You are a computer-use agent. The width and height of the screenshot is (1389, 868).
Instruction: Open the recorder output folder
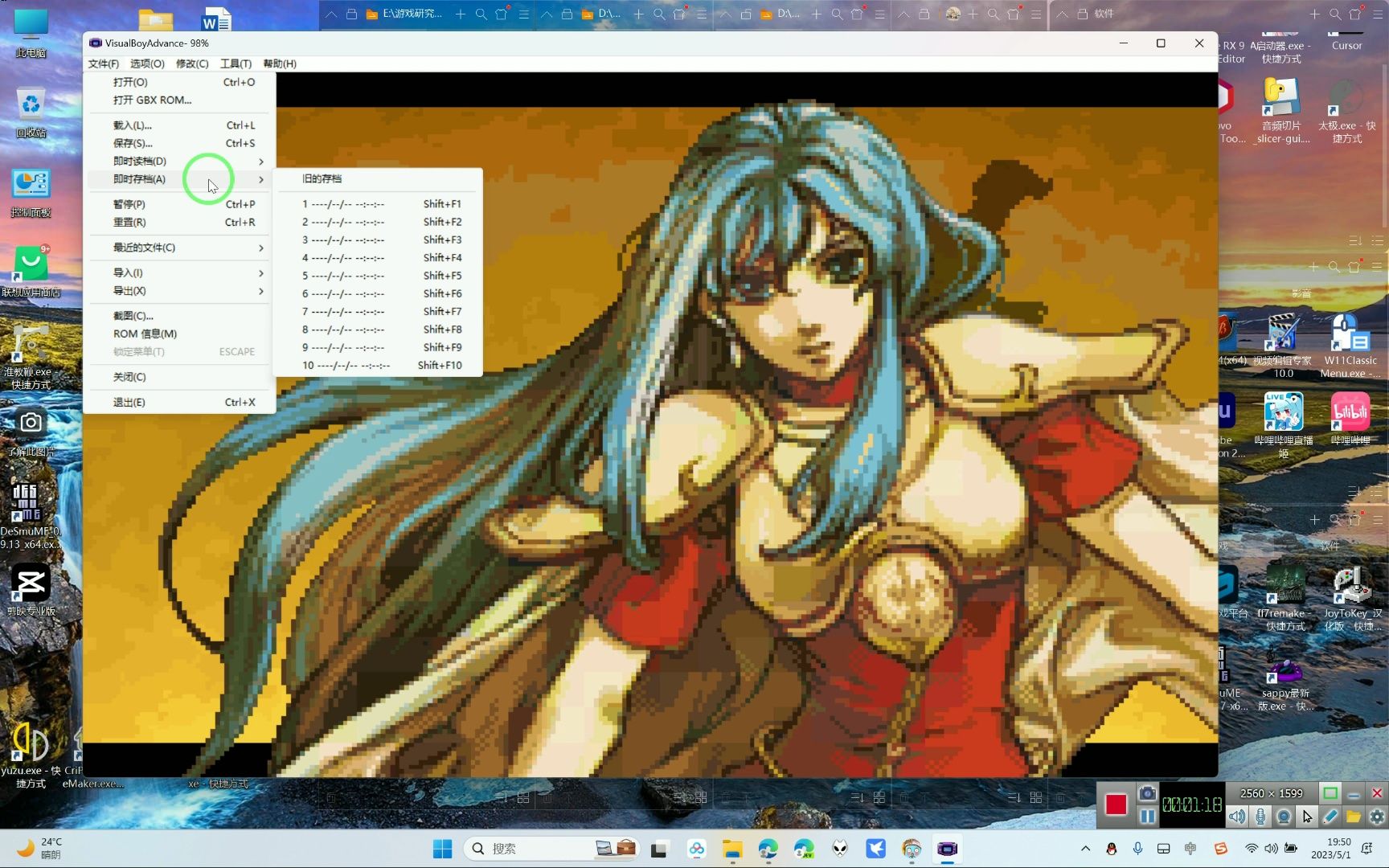pos(1354,817)
